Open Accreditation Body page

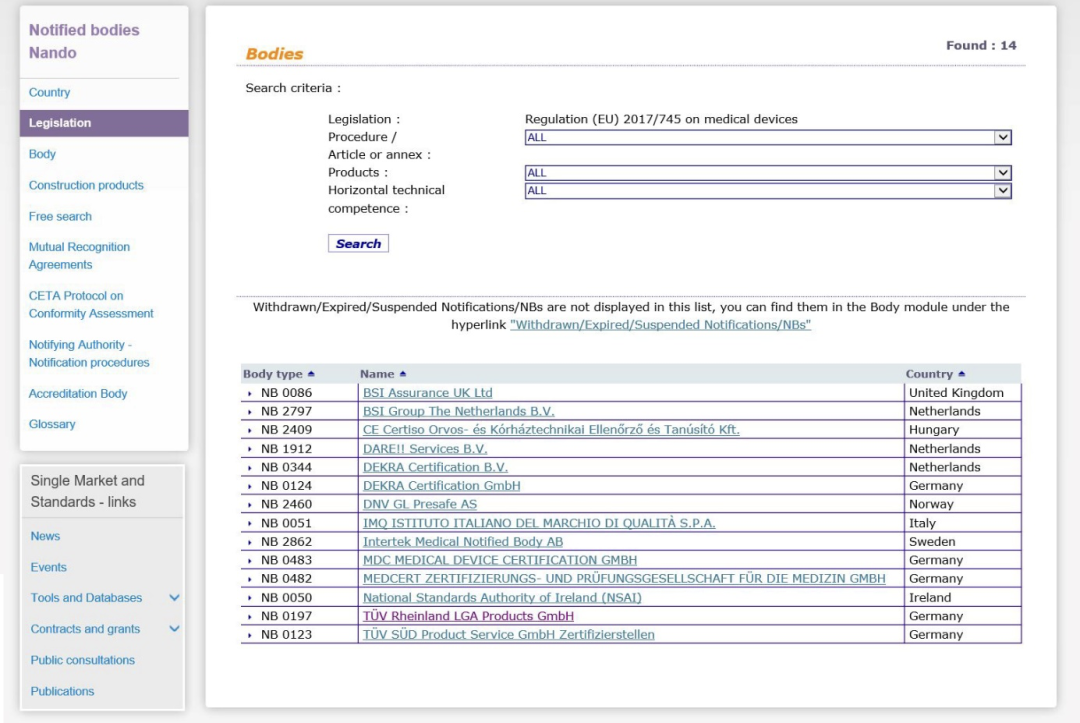78,394
